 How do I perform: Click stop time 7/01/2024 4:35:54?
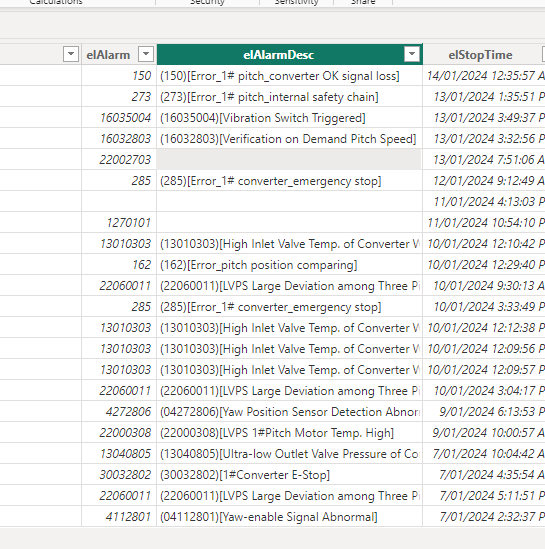[484, 475]
